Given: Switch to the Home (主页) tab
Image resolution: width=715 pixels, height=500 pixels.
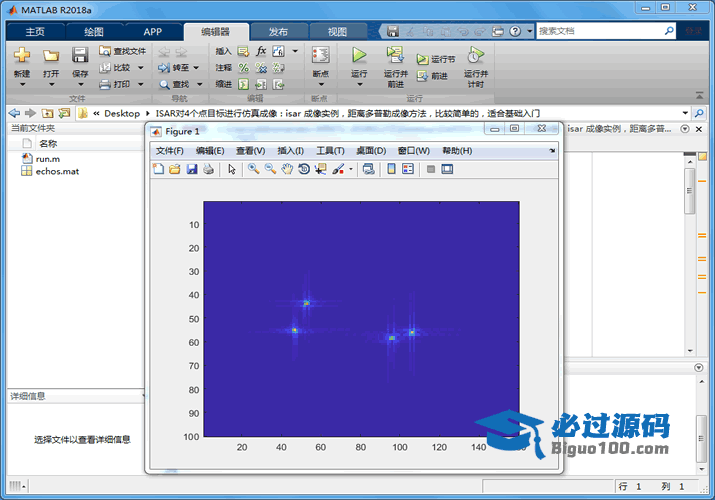Looking at the screenshot, I should pos(35,31).
